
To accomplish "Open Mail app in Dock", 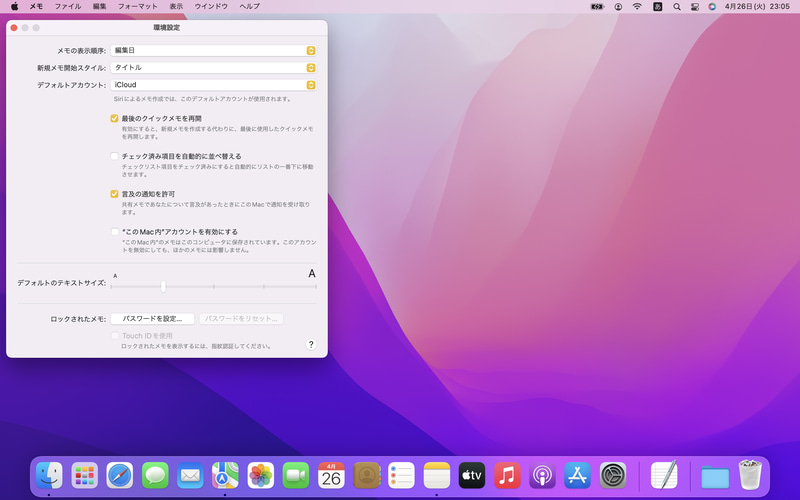I will pos(190,476).
